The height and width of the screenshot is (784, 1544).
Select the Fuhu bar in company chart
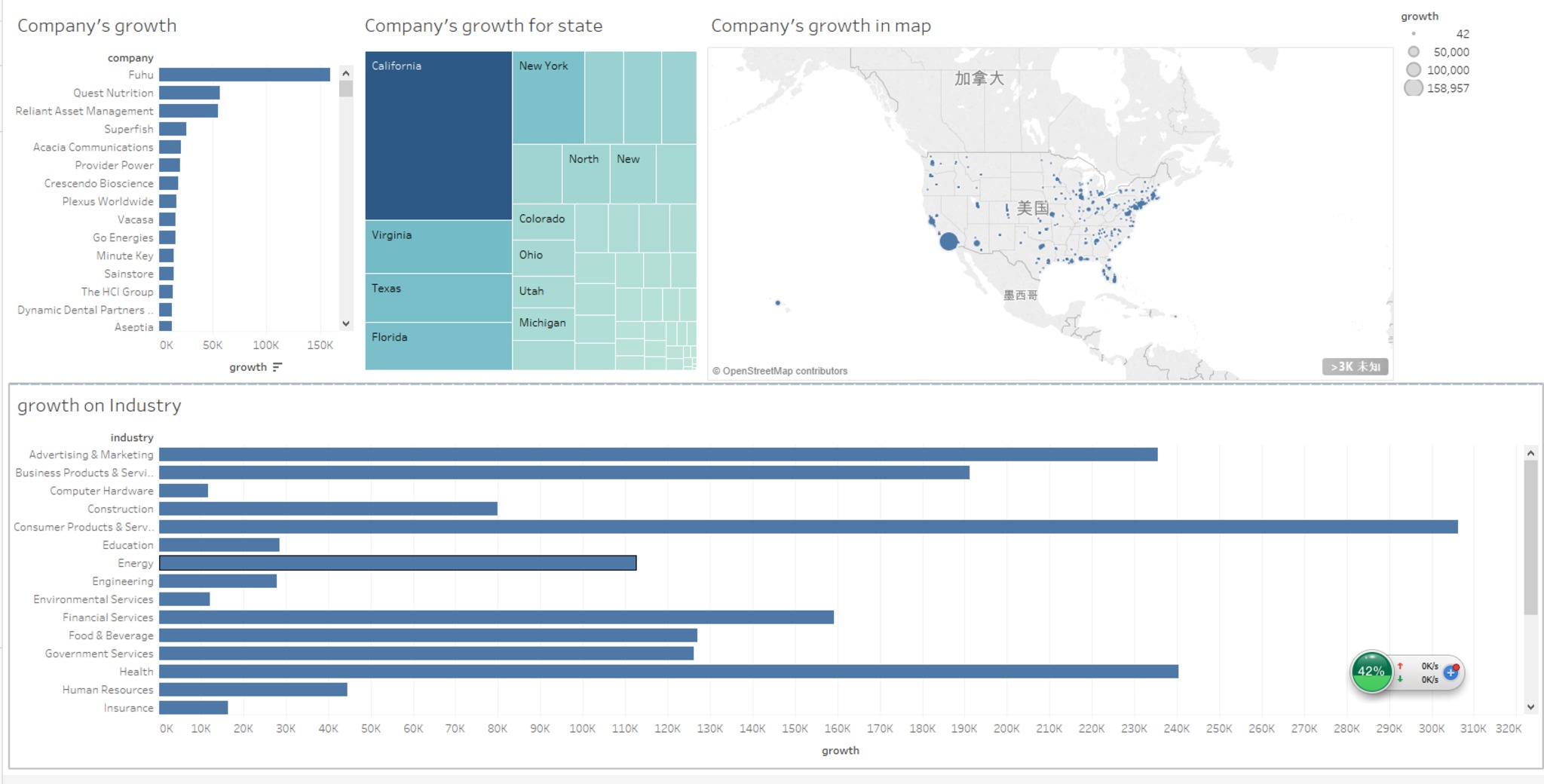coord(244,75)
